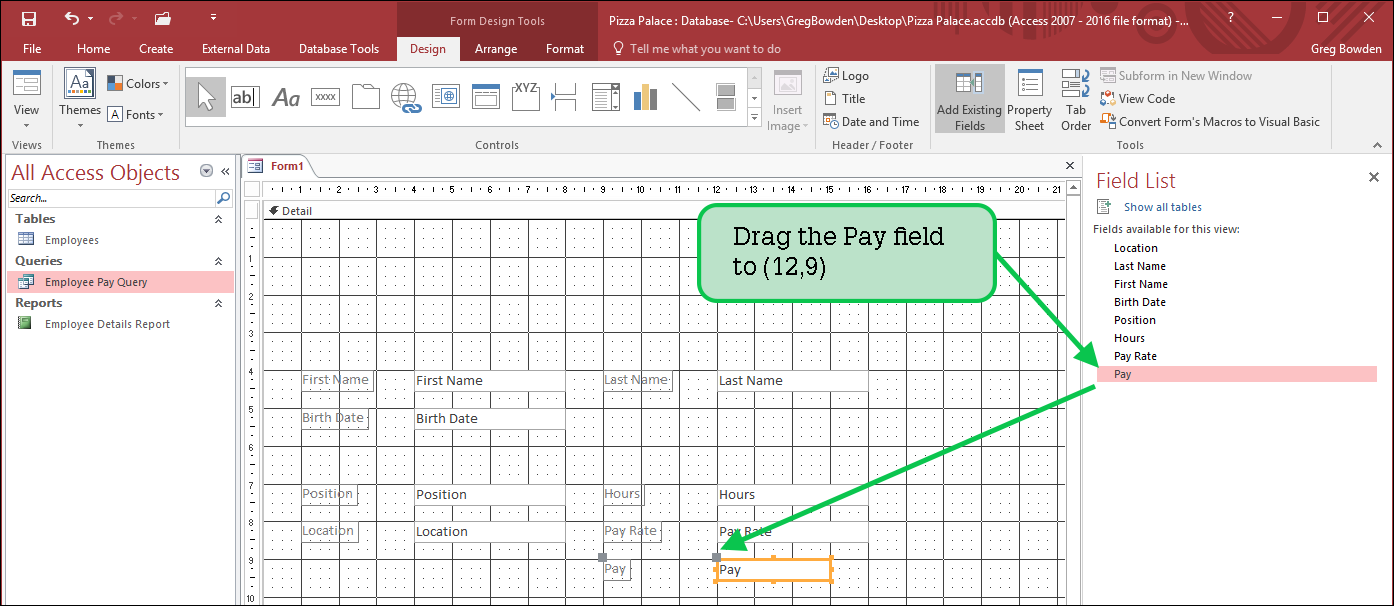Screen dimensions: 1394x606
Task: Open the Employees table
Action: pyautogui.click(x=72, y=240)
